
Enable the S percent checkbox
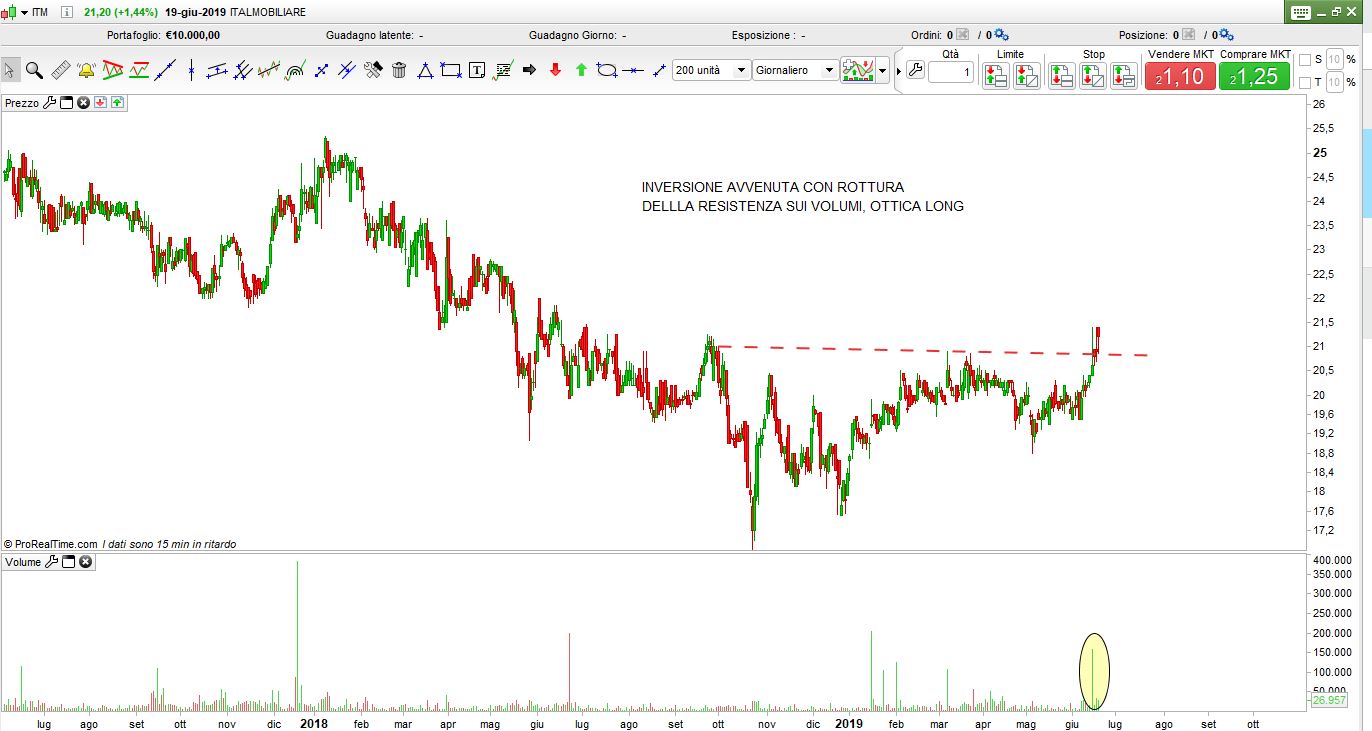[1305, 60]
